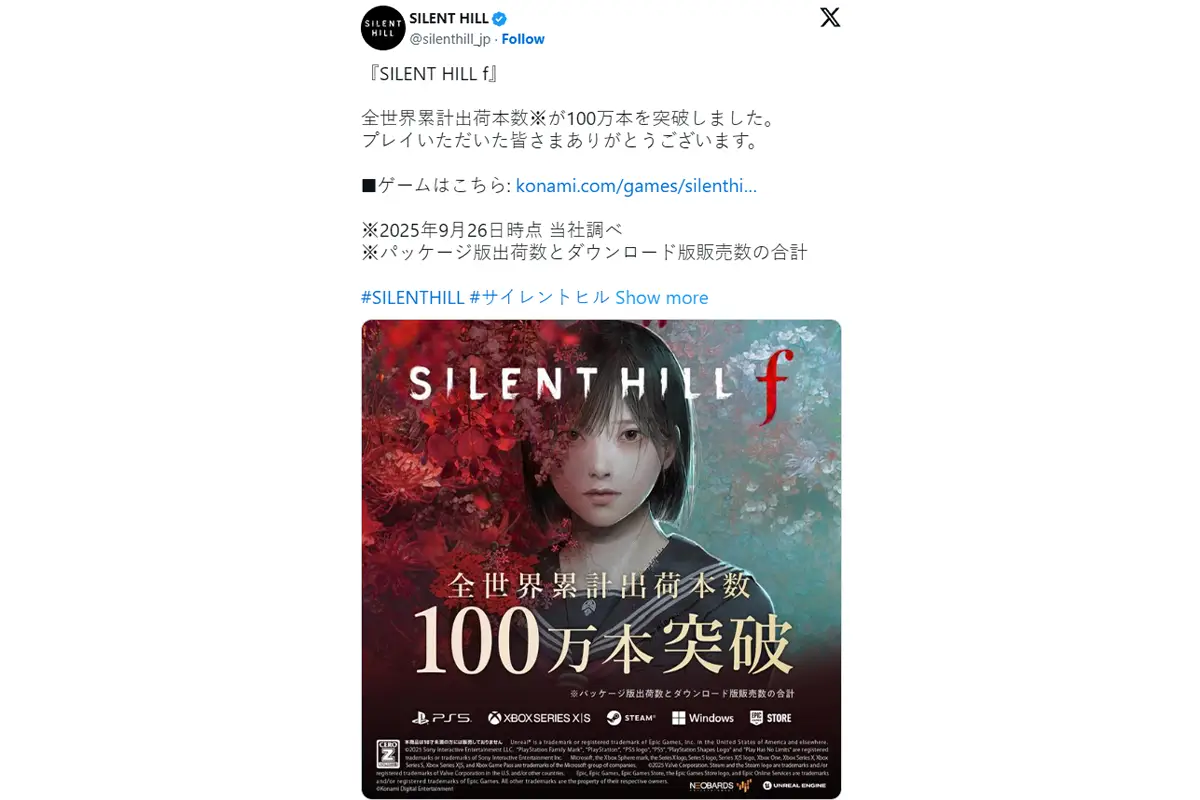Click the Steam logo in the platform row

click(x=631, y=718)
